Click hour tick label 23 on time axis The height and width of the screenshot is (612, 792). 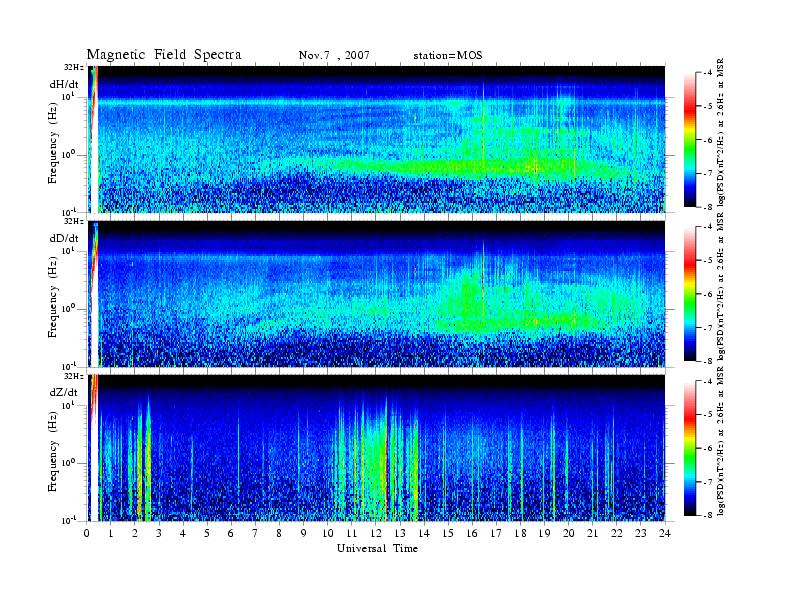641,534
